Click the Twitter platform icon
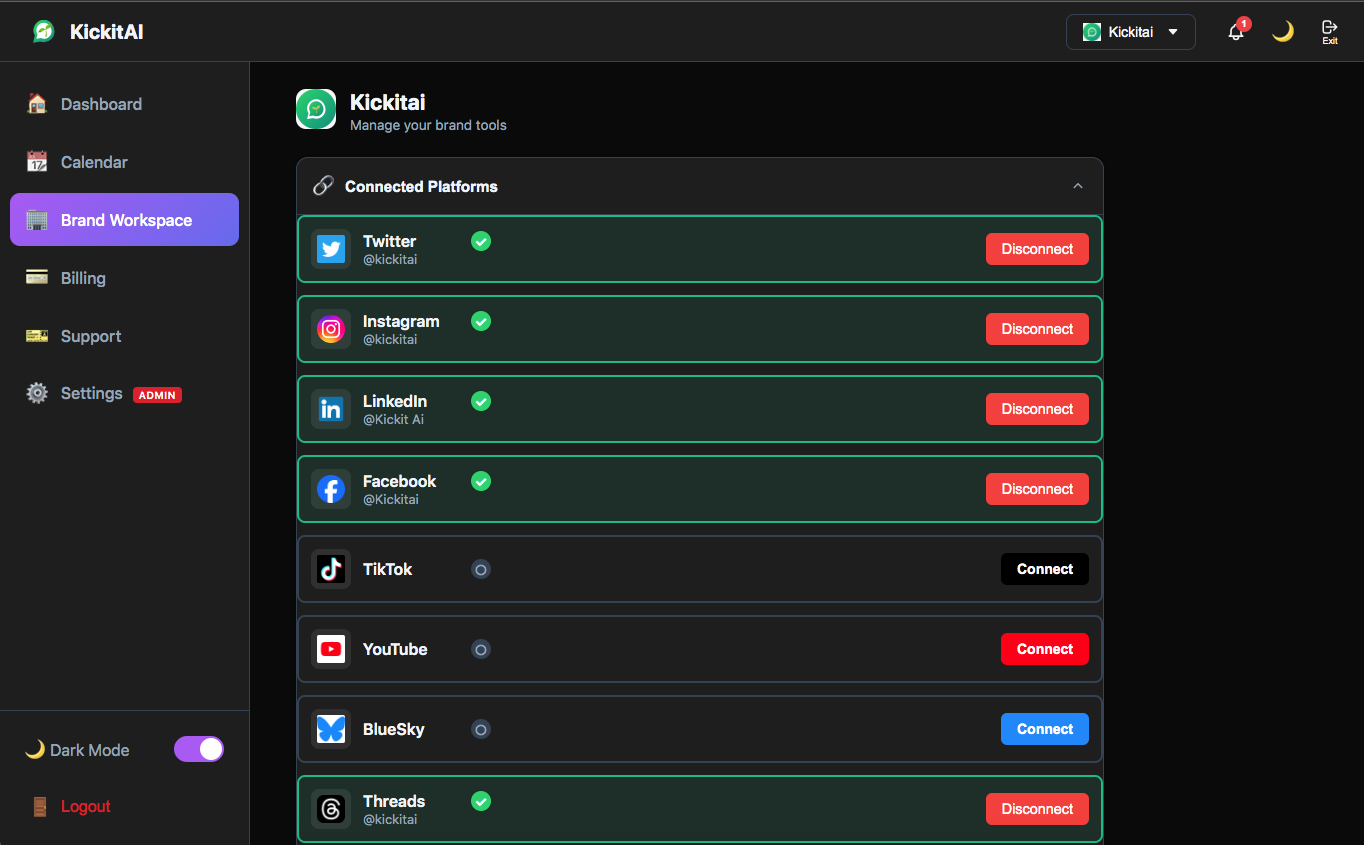Image resolution: width=1364 pixels, height=845 pixels. pyautogui.click(x=330, y=249)
